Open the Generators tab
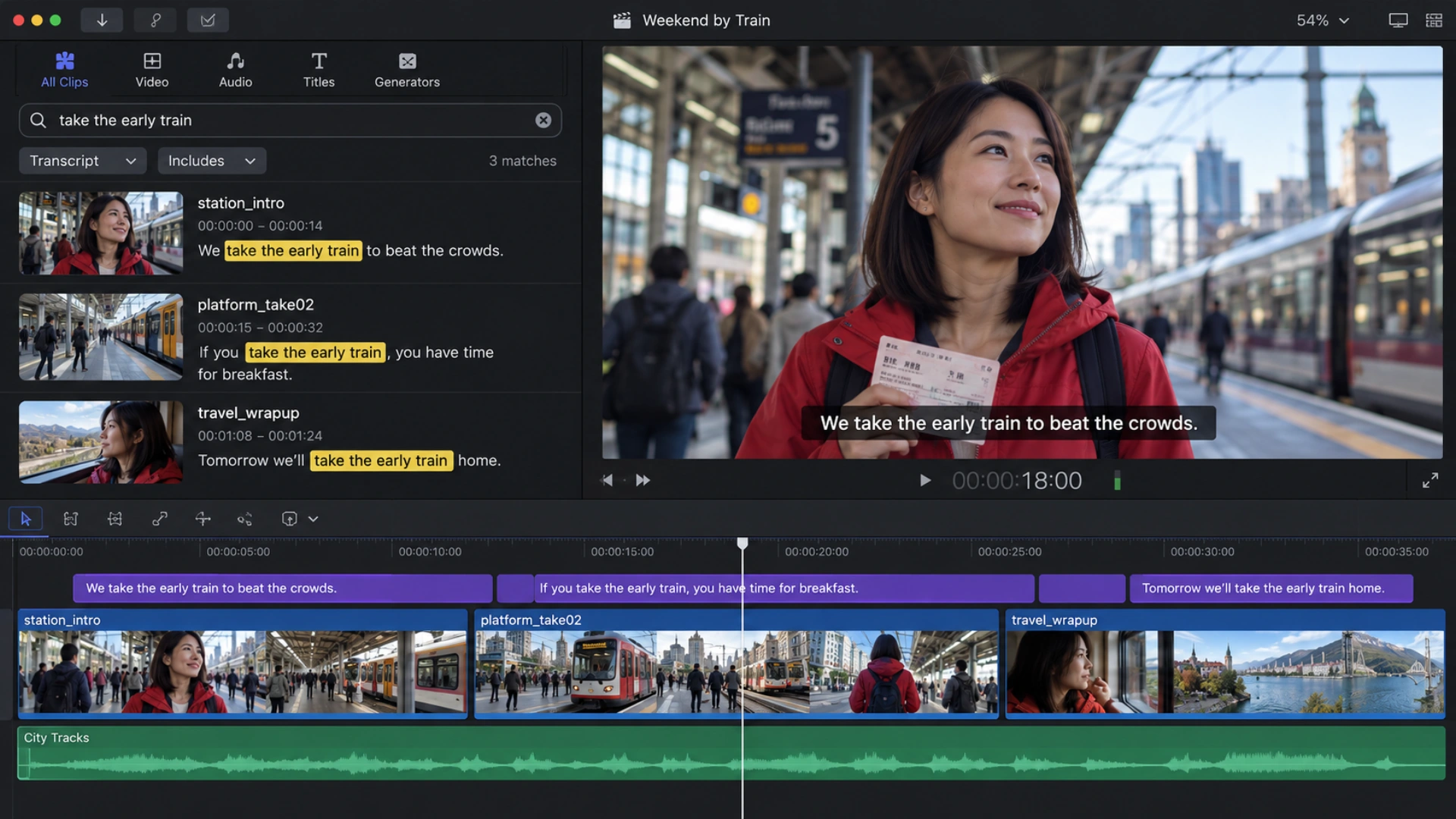This screenshot has width=1456, height=819. tap(407, 70)
